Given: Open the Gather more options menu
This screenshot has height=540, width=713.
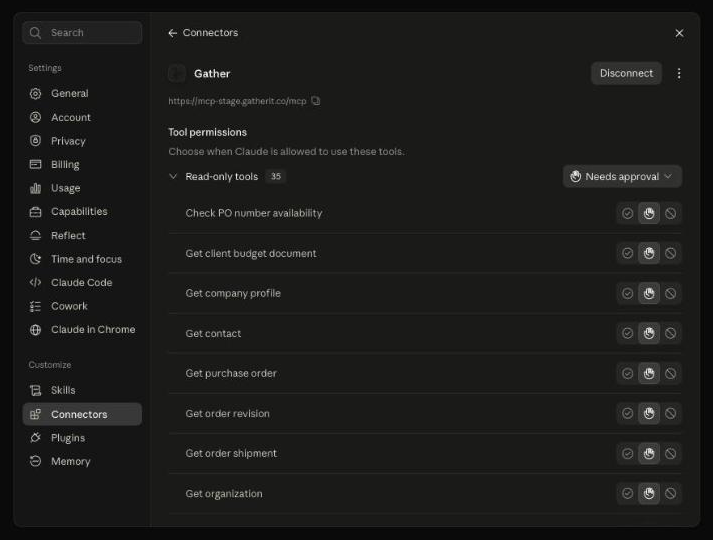Looking at the screenshot, I should pos(679,74).
